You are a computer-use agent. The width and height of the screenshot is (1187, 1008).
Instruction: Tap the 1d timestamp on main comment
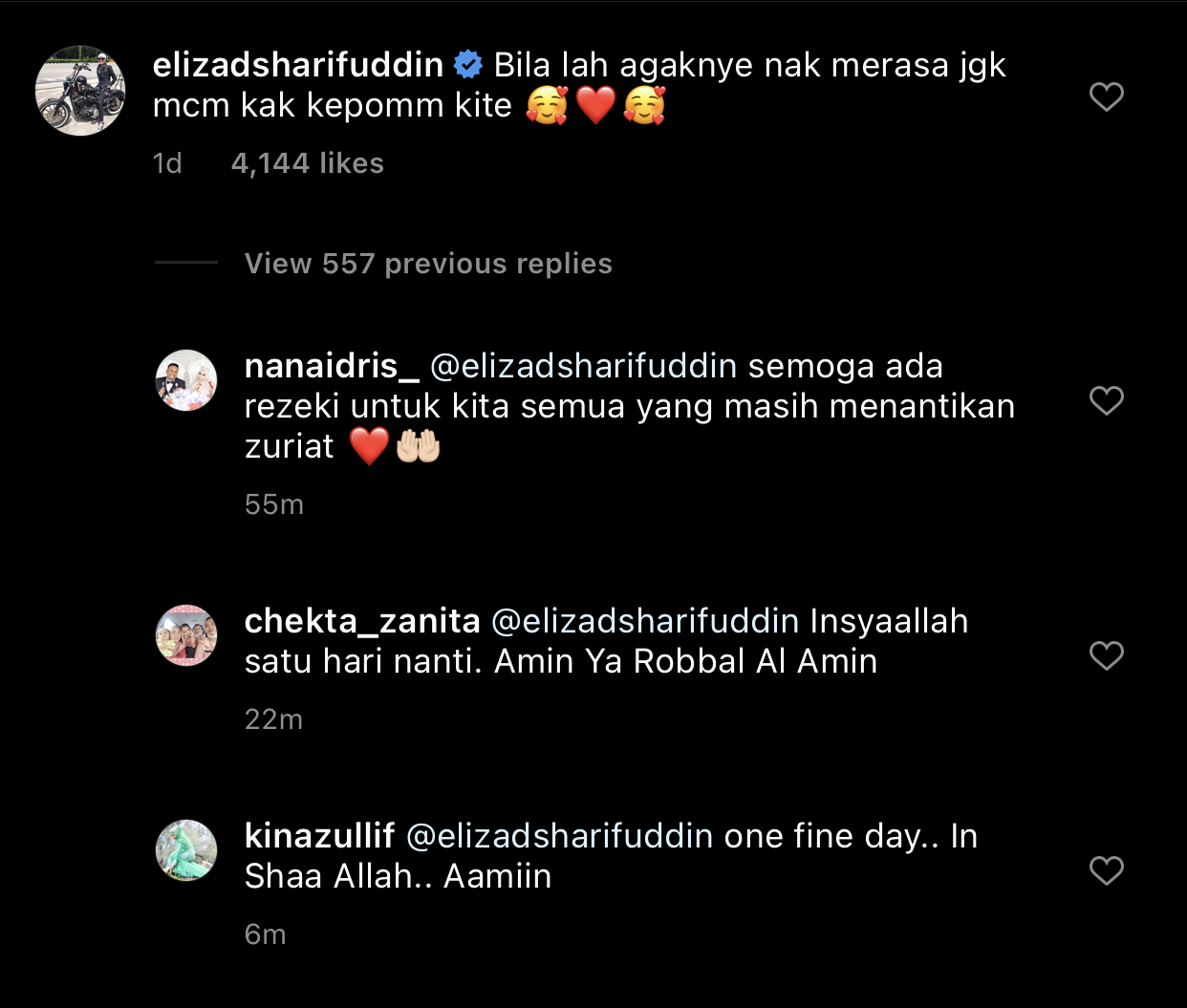pos(167,163)
